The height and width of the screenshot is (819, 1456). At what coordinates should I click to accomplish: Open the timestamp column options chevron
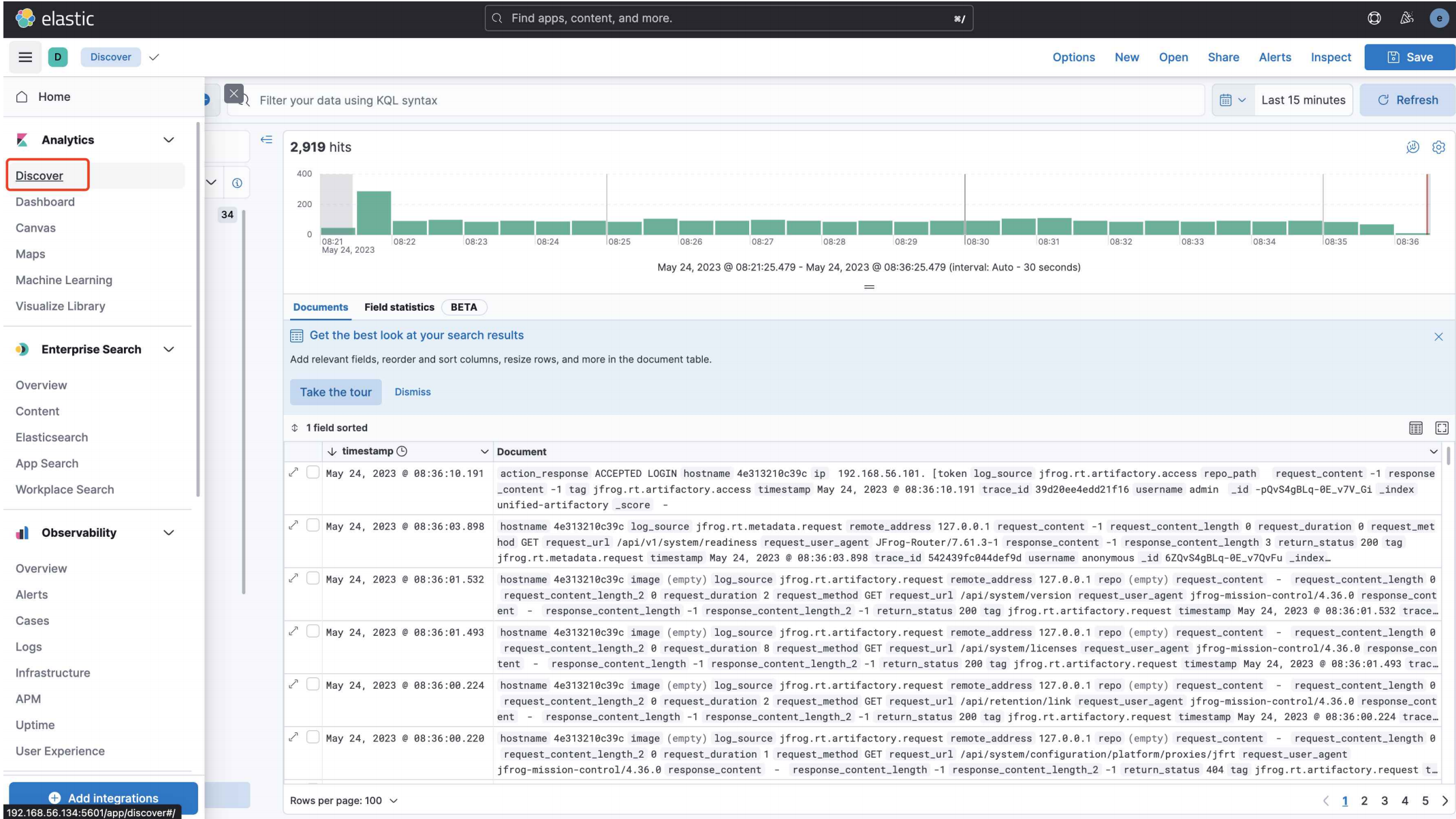(484, 452)
